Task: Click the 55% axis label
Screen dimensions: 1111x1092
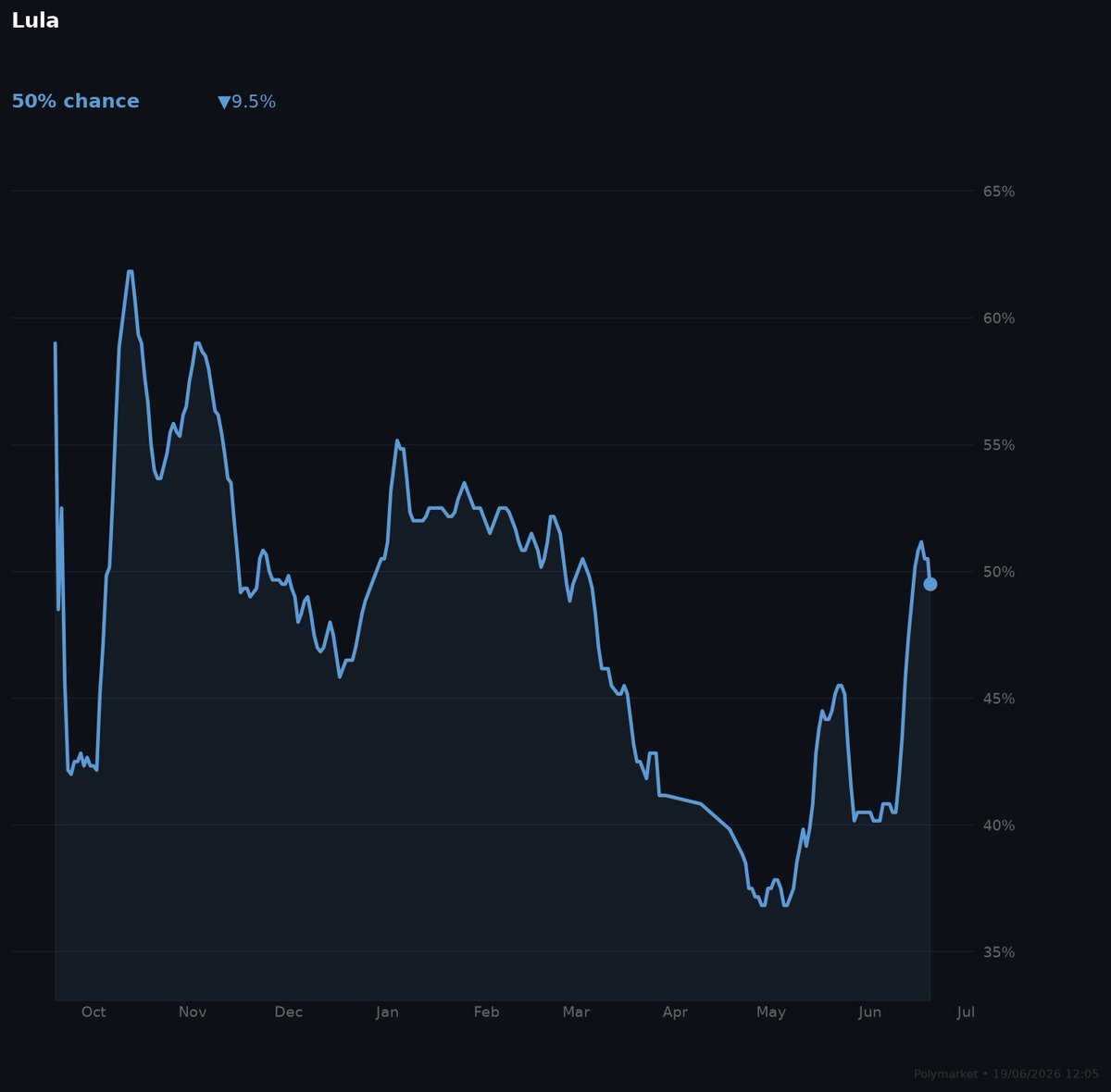Action: pyautogui.click(x=999, y=445)
